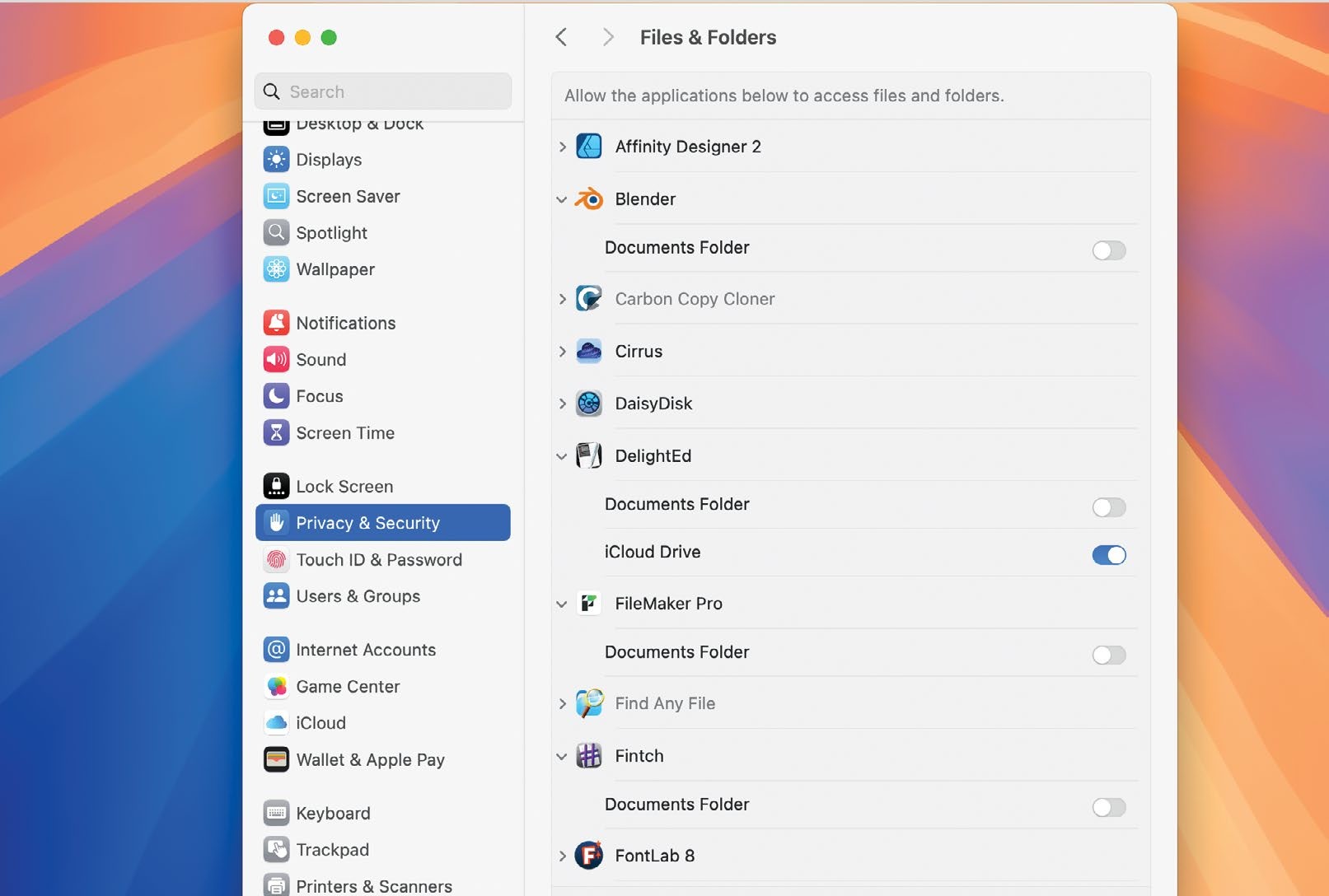The width and height of the screenshot is (1329, 896).
Task: Go back to the previous pane
Action: pyautogui.click(x=561, y=37)
